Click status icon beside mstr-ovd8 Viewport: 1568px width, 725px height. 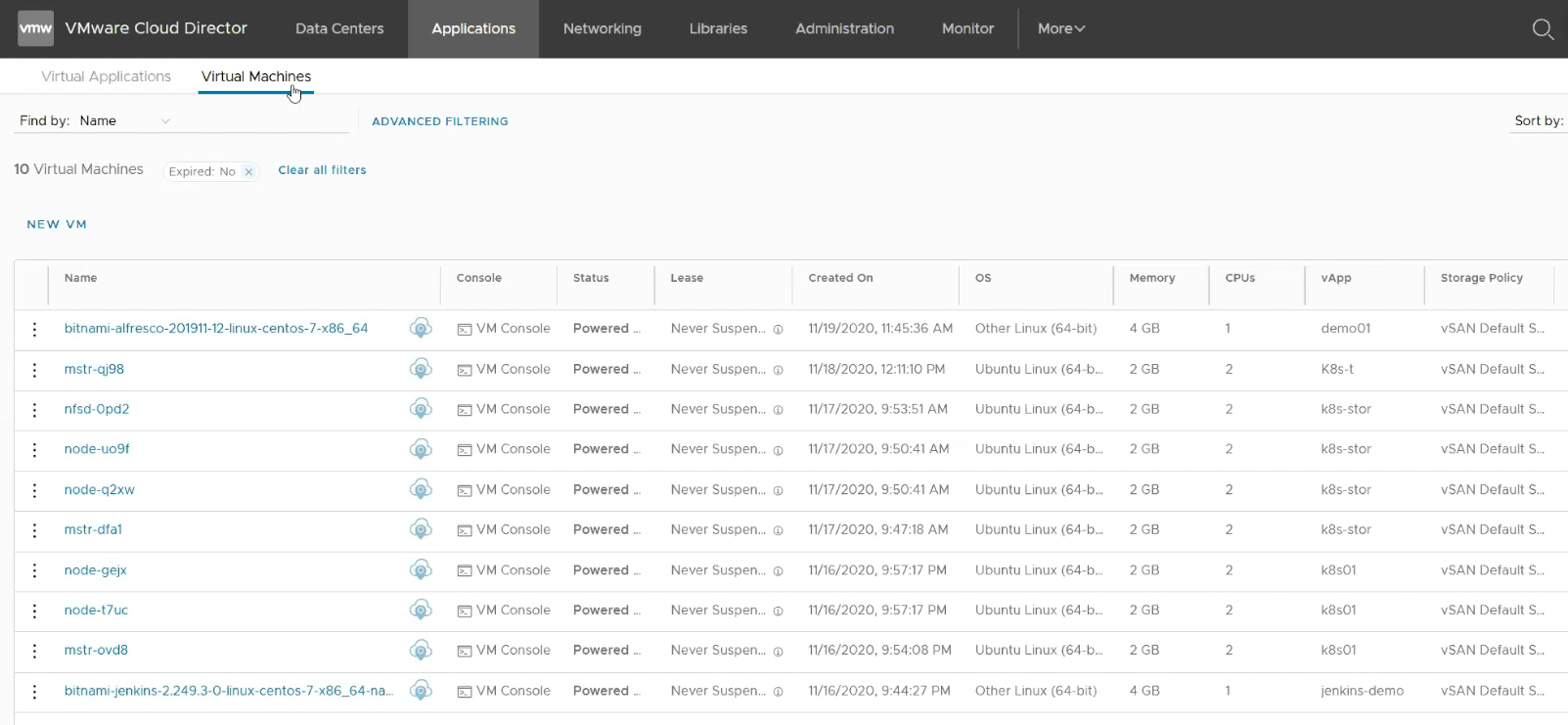pyautogui.click(x=421, y=651)
